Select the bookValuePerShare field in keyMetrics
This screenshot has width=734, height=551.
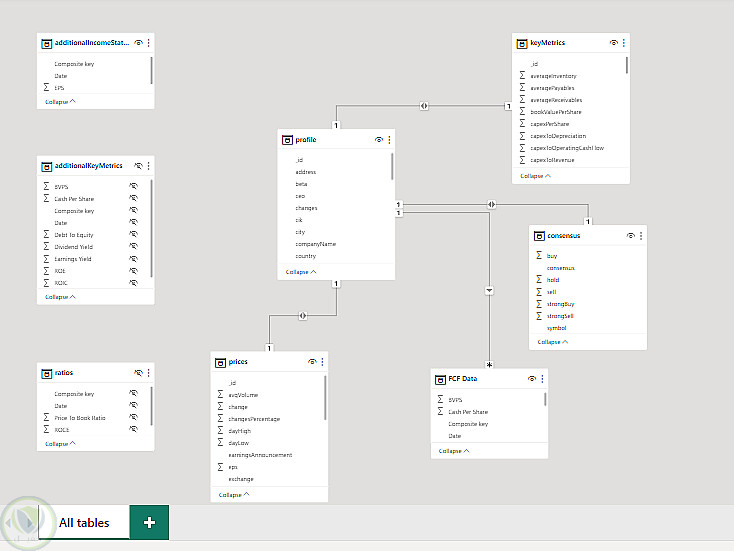(x=556, y=112)
